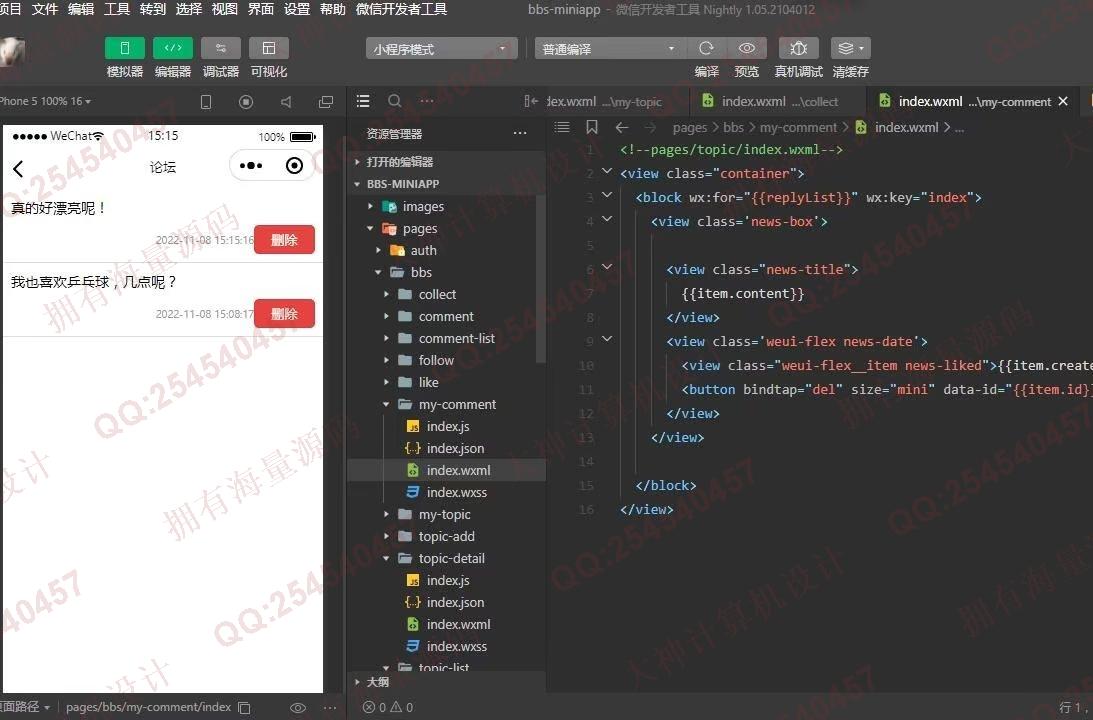Screen dimensions: 1093x720
Task: Click the navigate back arrow in editor
Action: click(622, 127)
